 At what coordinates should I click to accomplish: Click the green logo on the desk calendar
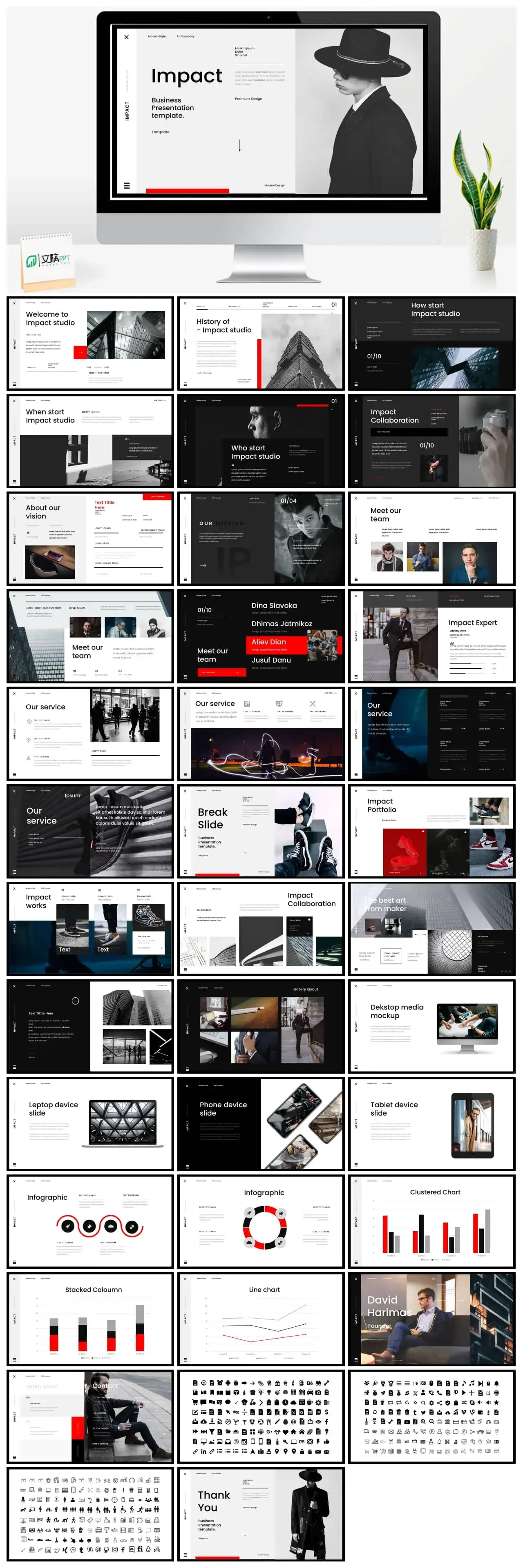point(31,261)
